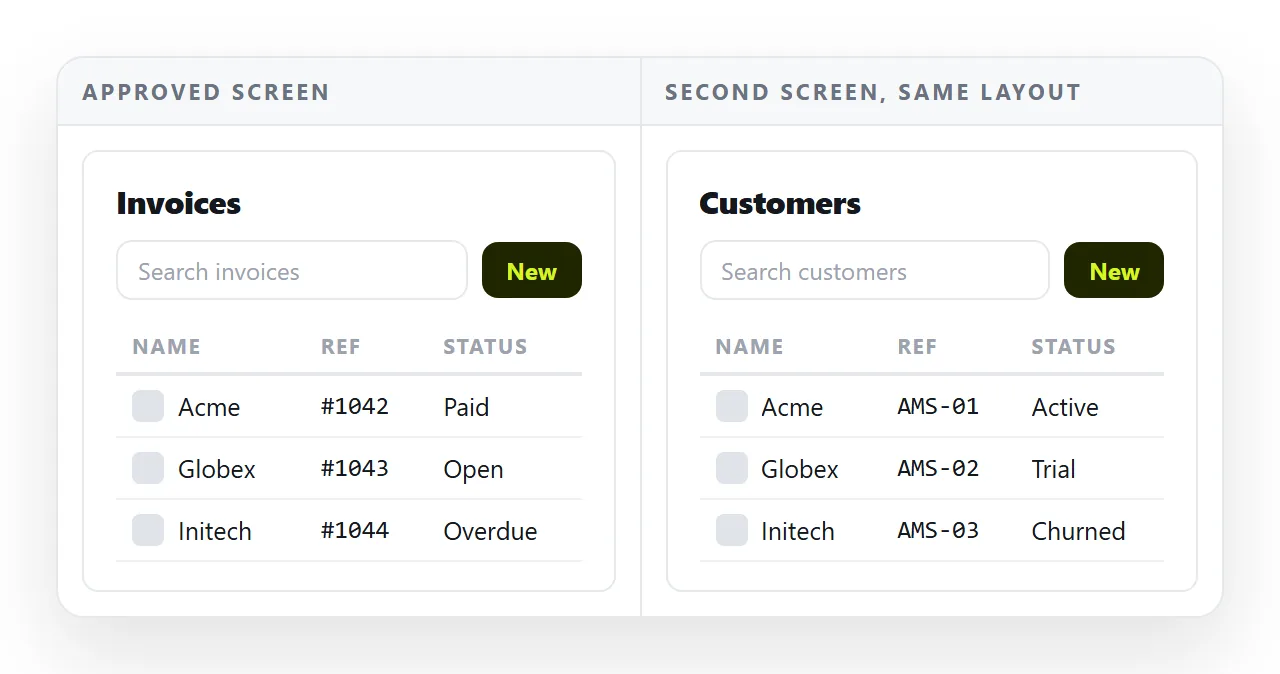Select customer reference AMS-03

[938, 531]
